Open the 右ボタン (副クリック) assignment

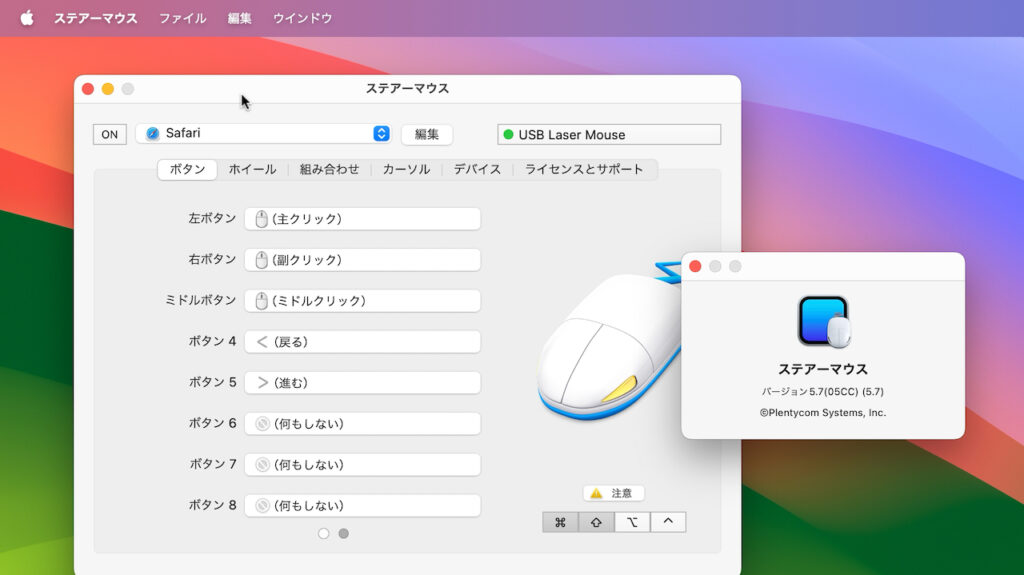pyautogui.click(x=362, y=260)
